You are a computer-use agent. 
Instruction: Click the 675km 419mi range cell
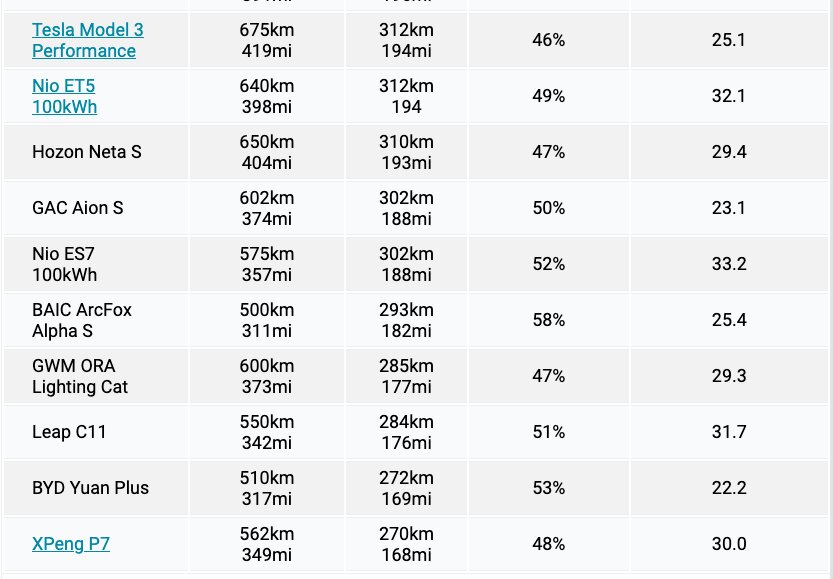267,40
